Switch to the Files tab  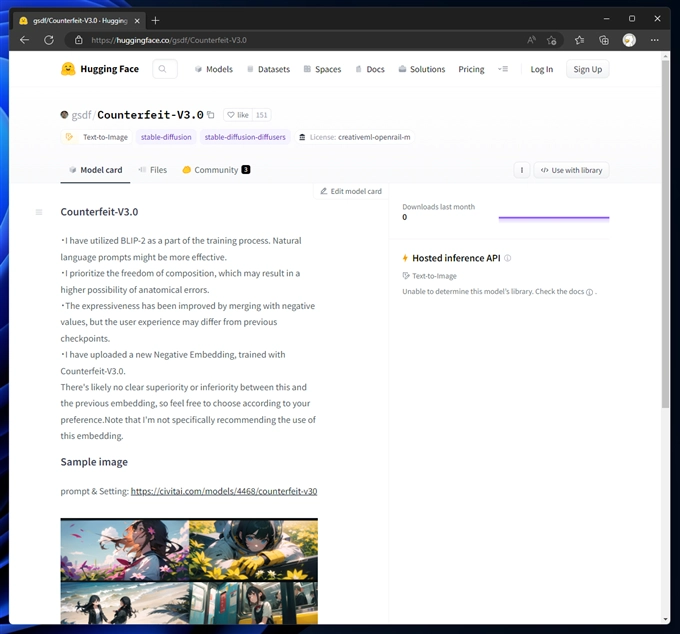coord(153,170)
